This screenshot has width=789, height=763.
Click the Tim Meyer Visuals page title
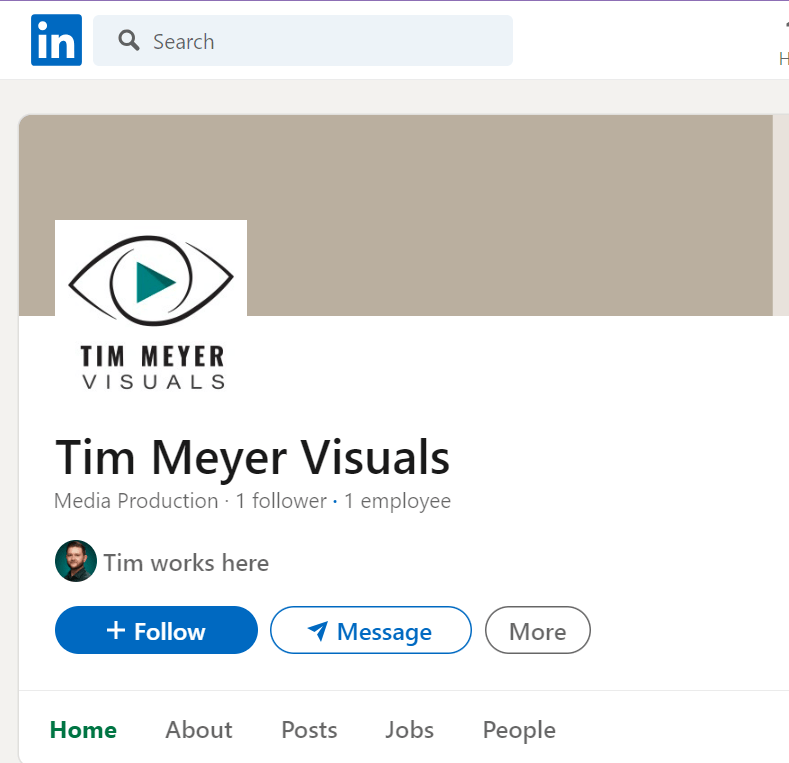pyautogui.click(x=252, y=458)
